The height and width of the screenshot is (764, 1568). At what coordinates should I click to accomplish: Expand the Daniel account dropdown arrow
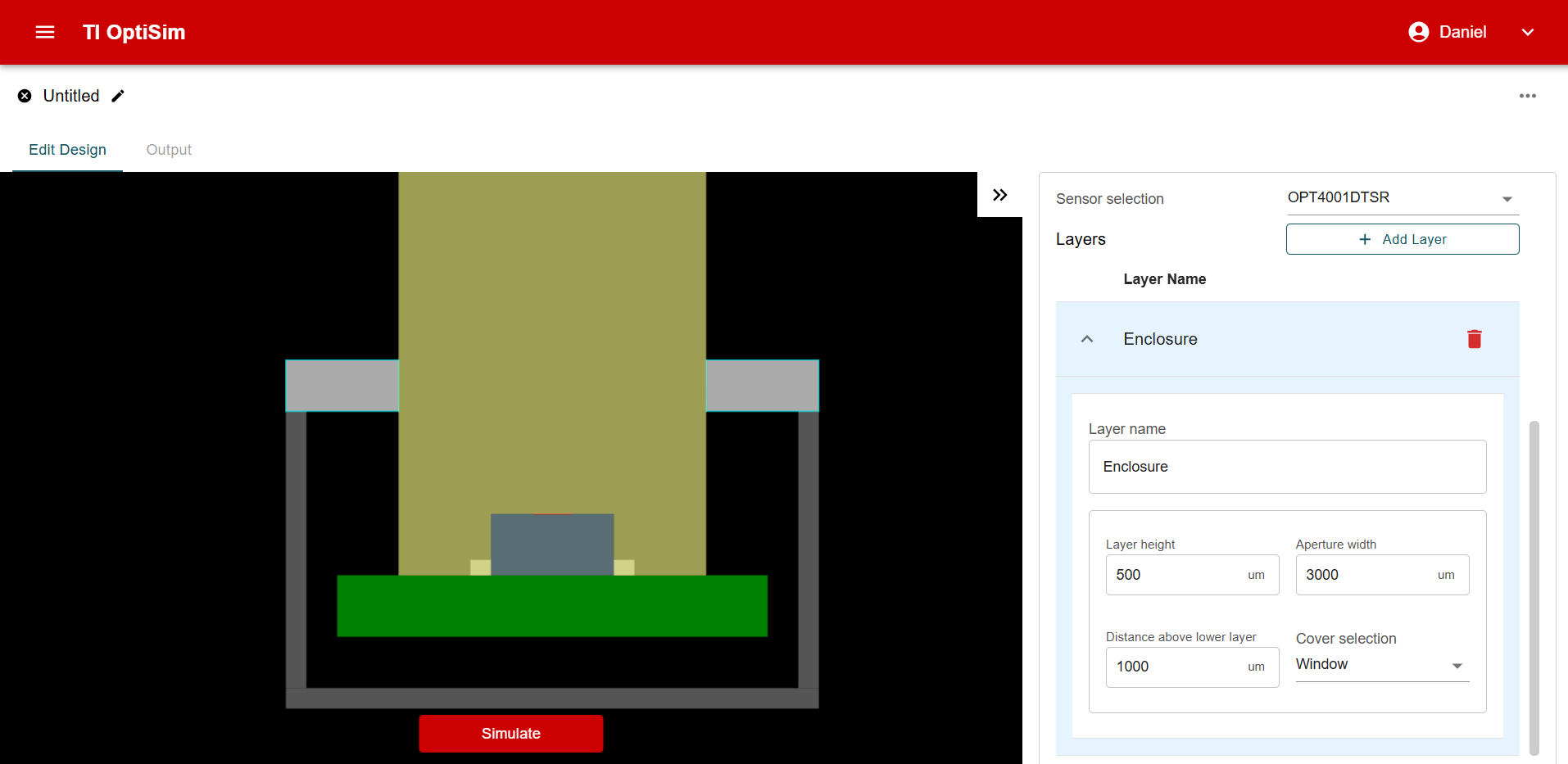tap(1527, 32)
